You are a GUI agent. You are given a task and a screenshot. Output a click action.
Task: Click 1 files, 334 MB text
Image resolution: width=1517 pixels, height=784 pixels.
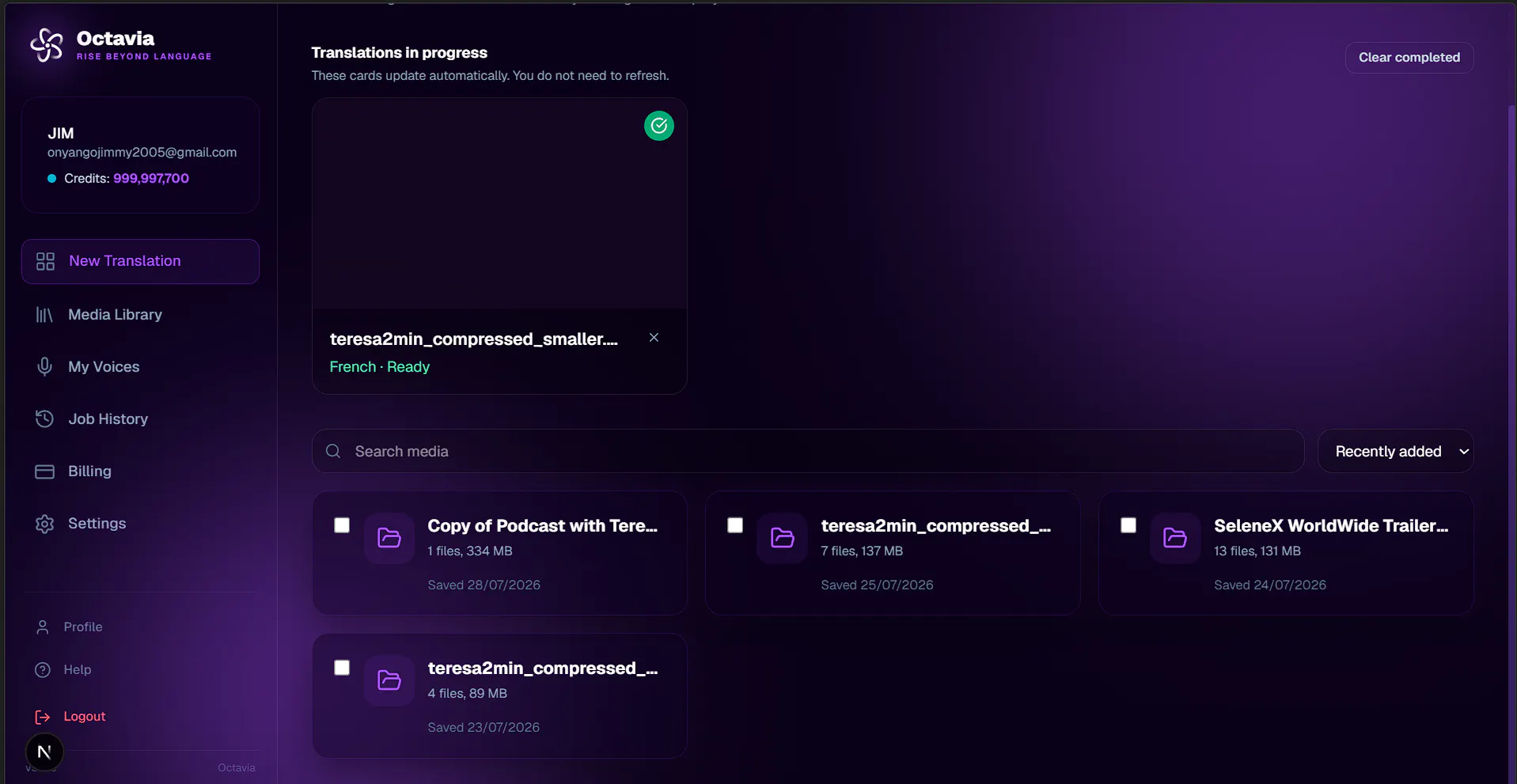[x=470, y=551]
